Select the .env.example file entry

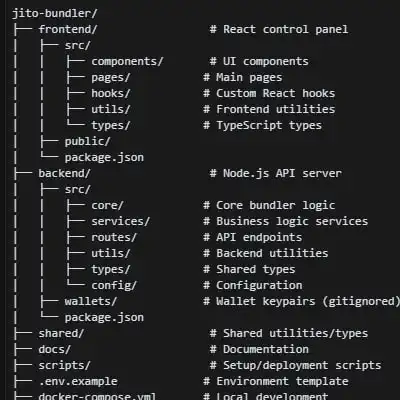78,382
